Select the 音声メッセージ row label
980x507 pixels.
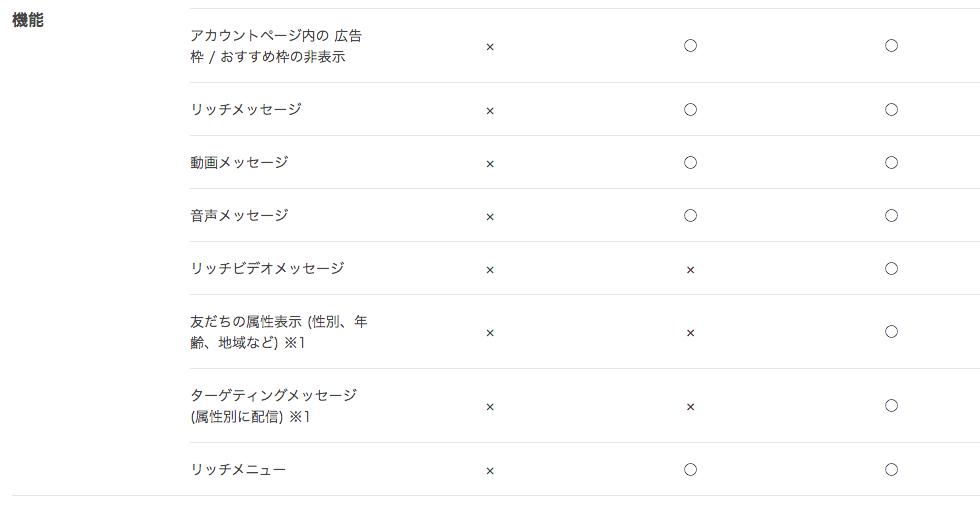click(x=239, y=216)
